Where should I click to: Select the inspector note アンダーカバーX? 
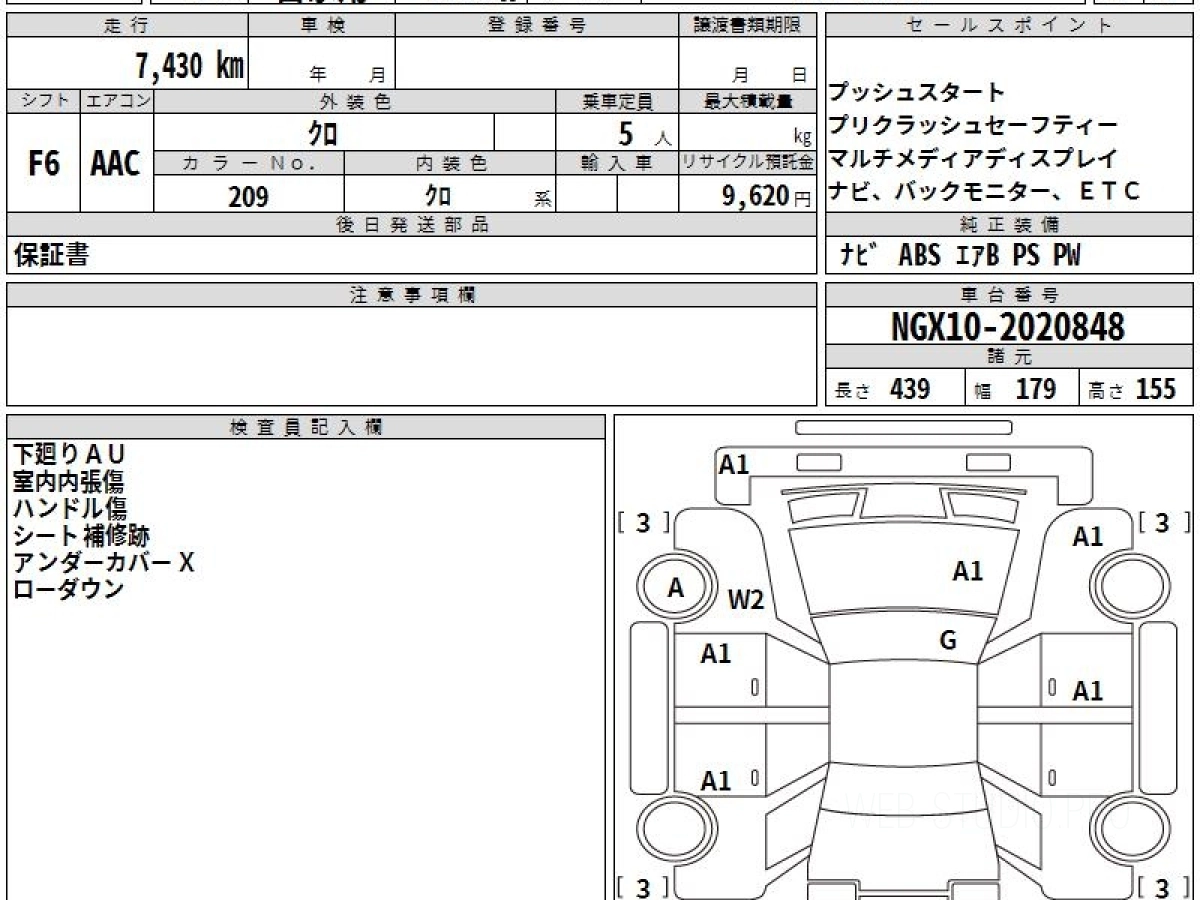[x=103, y=562]
